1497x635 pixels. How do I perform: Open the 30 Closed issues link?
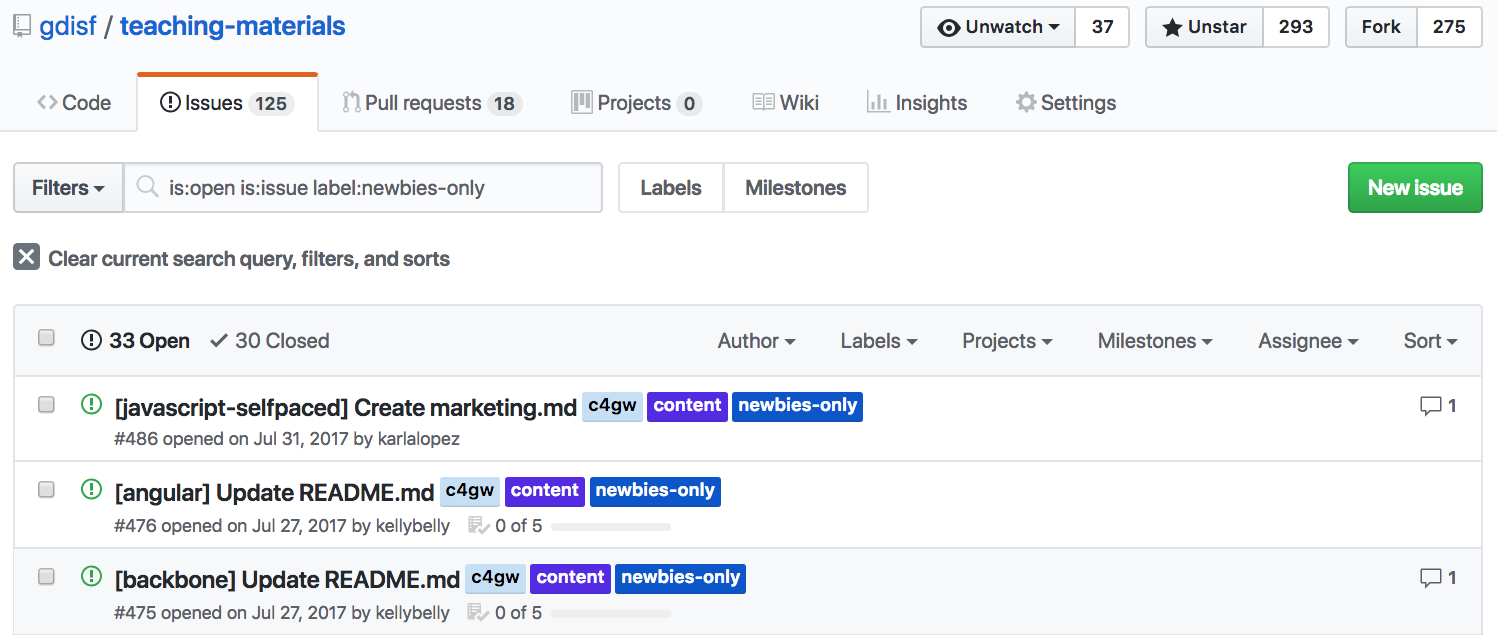point(270,341)
